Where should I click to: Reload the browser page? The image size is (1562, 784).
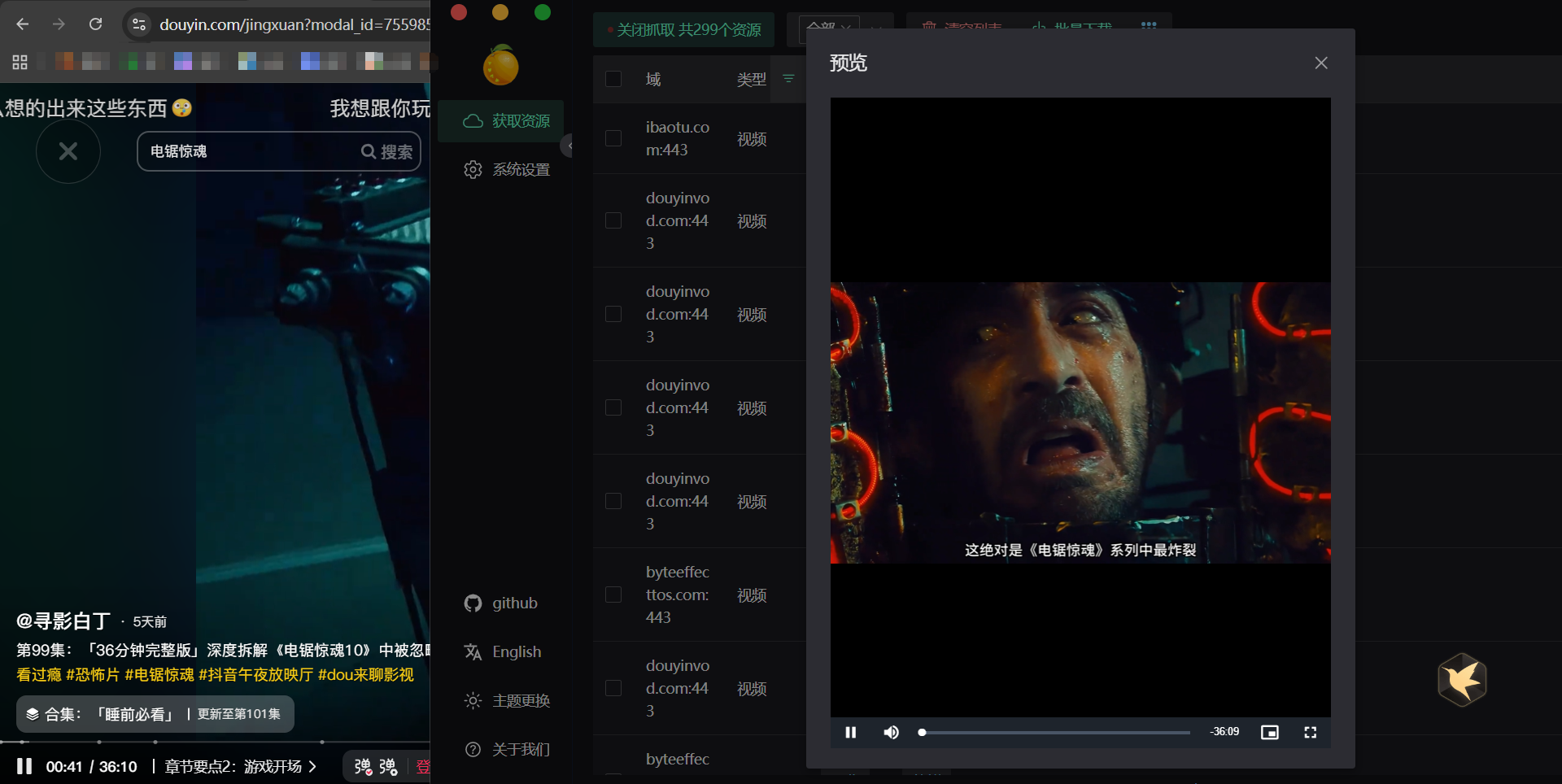pyautogui.click(x=95, y=24)
